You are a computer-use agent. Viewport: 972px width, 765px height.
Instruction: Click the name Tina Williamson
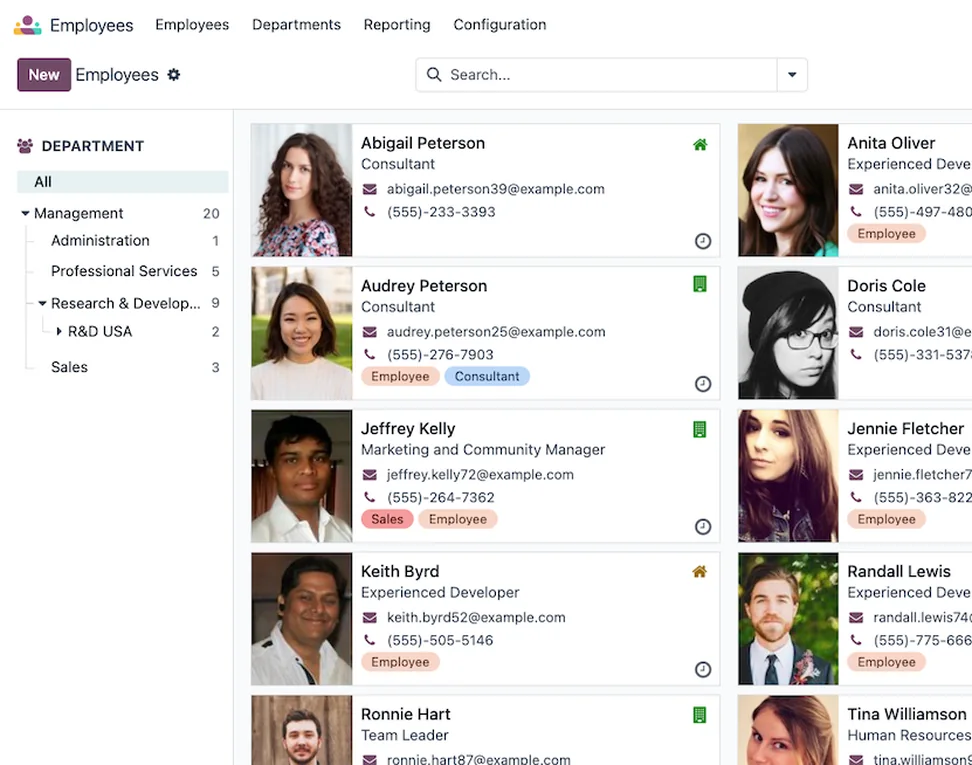[x=907, y=714]
